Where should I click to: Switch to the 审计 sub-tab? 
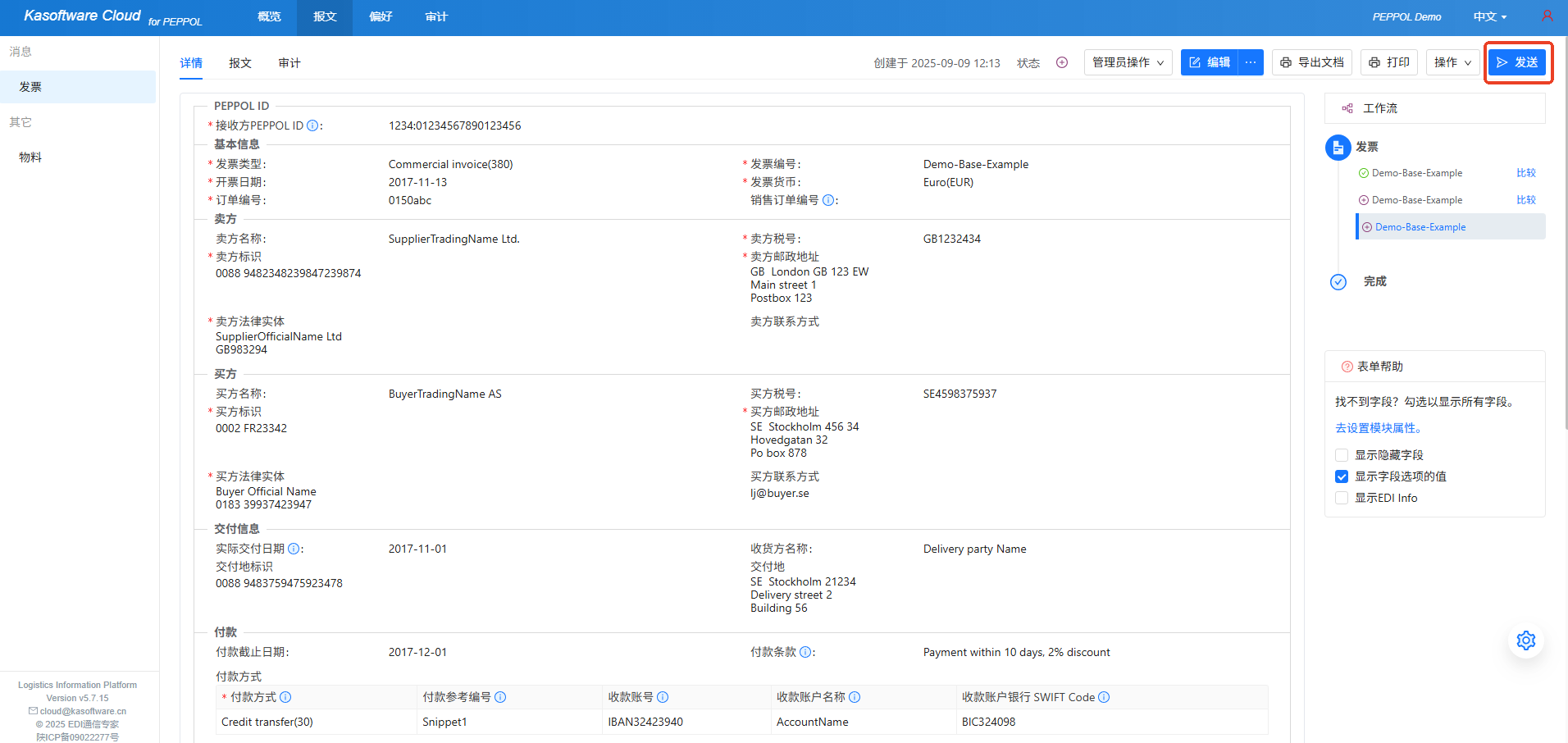(x=289, y=63)
